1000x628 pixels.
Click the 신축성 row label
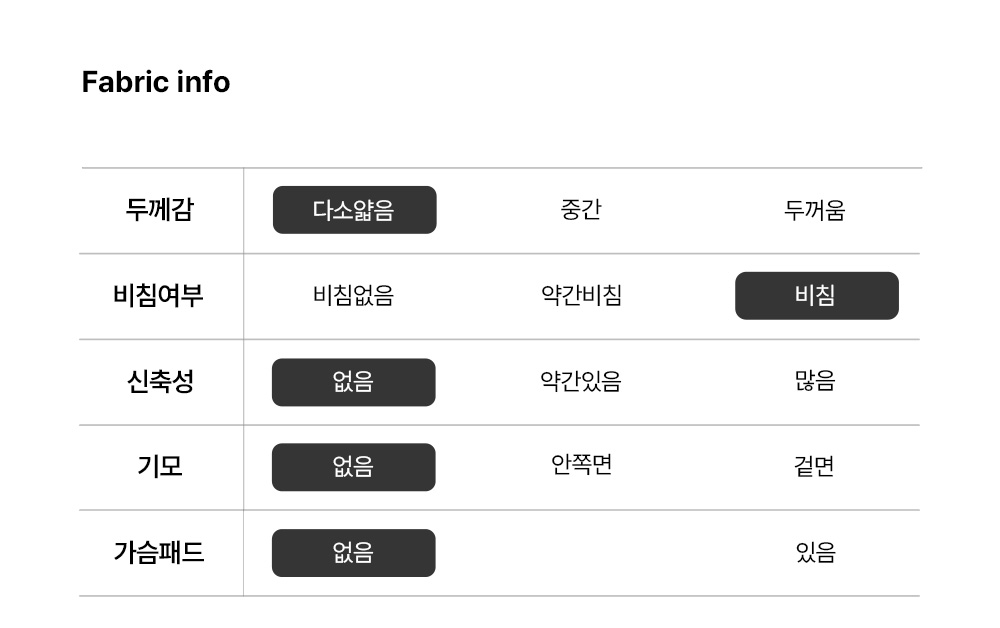[160, 382]
